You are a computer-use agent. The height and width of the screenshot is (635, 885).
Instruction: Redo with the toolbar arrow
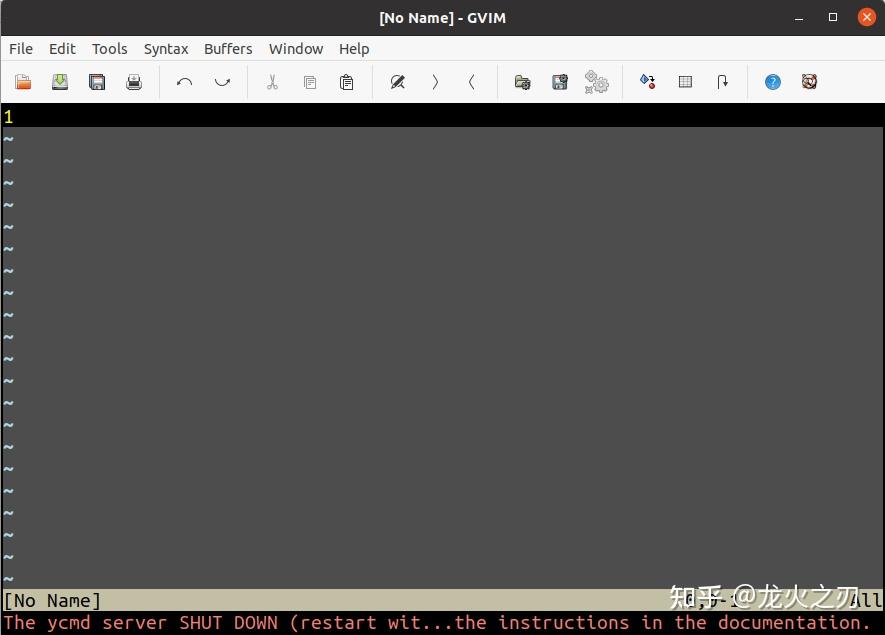pos(222,82)
